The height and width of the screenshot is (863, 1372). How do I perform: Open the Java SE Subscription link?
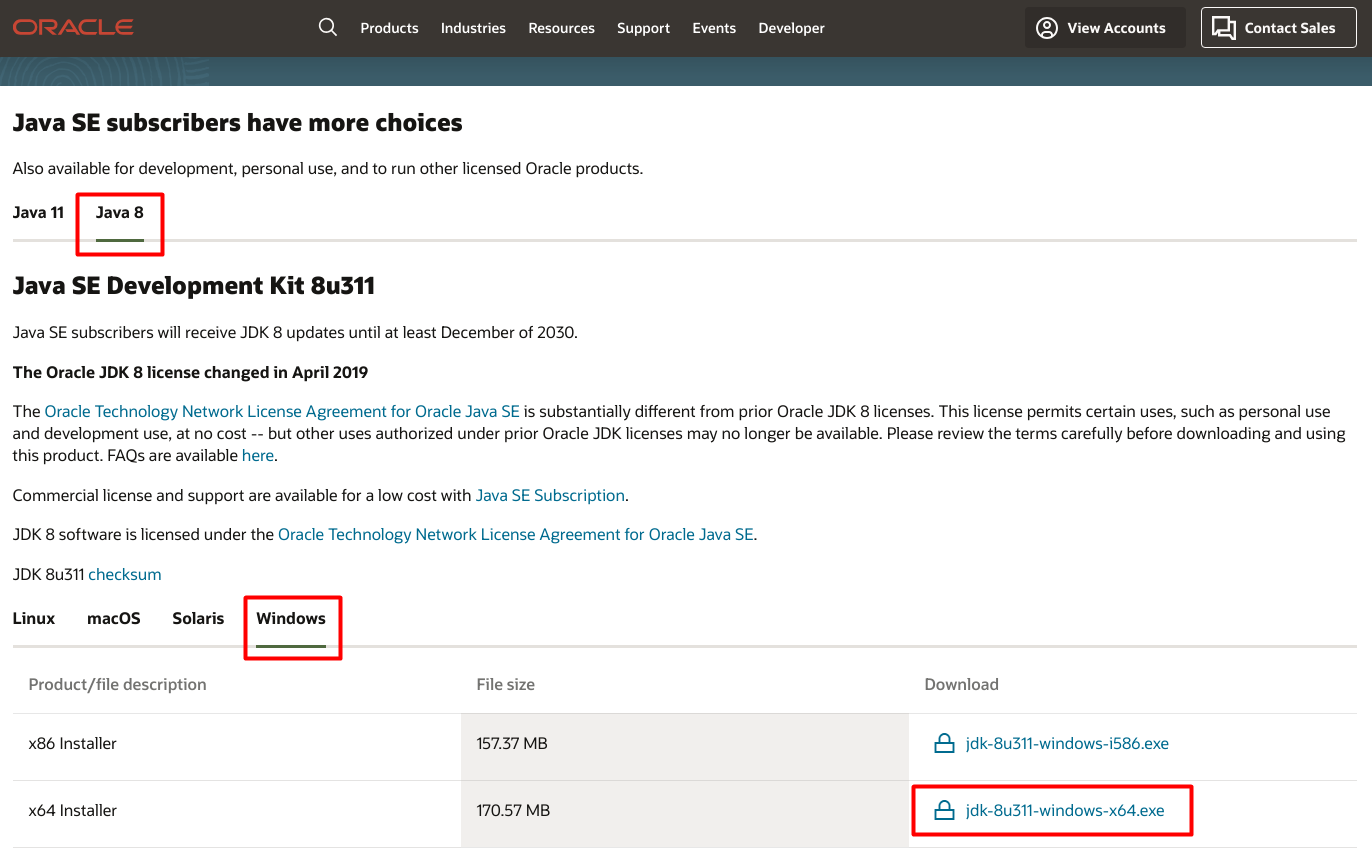(x=550, y=495)
